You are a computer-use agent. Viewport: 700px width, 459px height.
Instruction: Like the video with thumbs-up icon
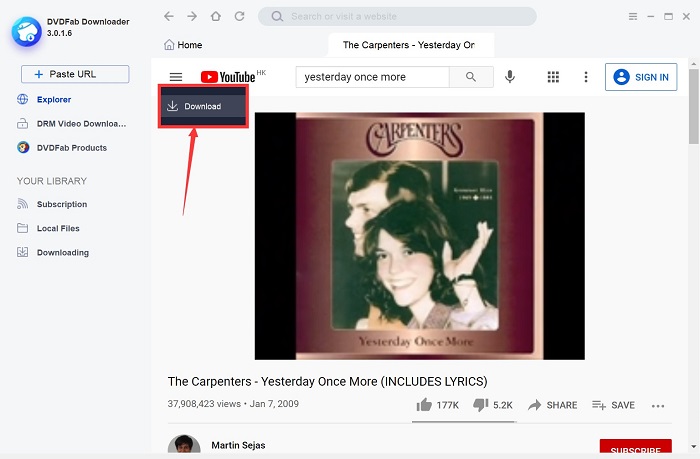pyautogui.click(x=424, y=405)
